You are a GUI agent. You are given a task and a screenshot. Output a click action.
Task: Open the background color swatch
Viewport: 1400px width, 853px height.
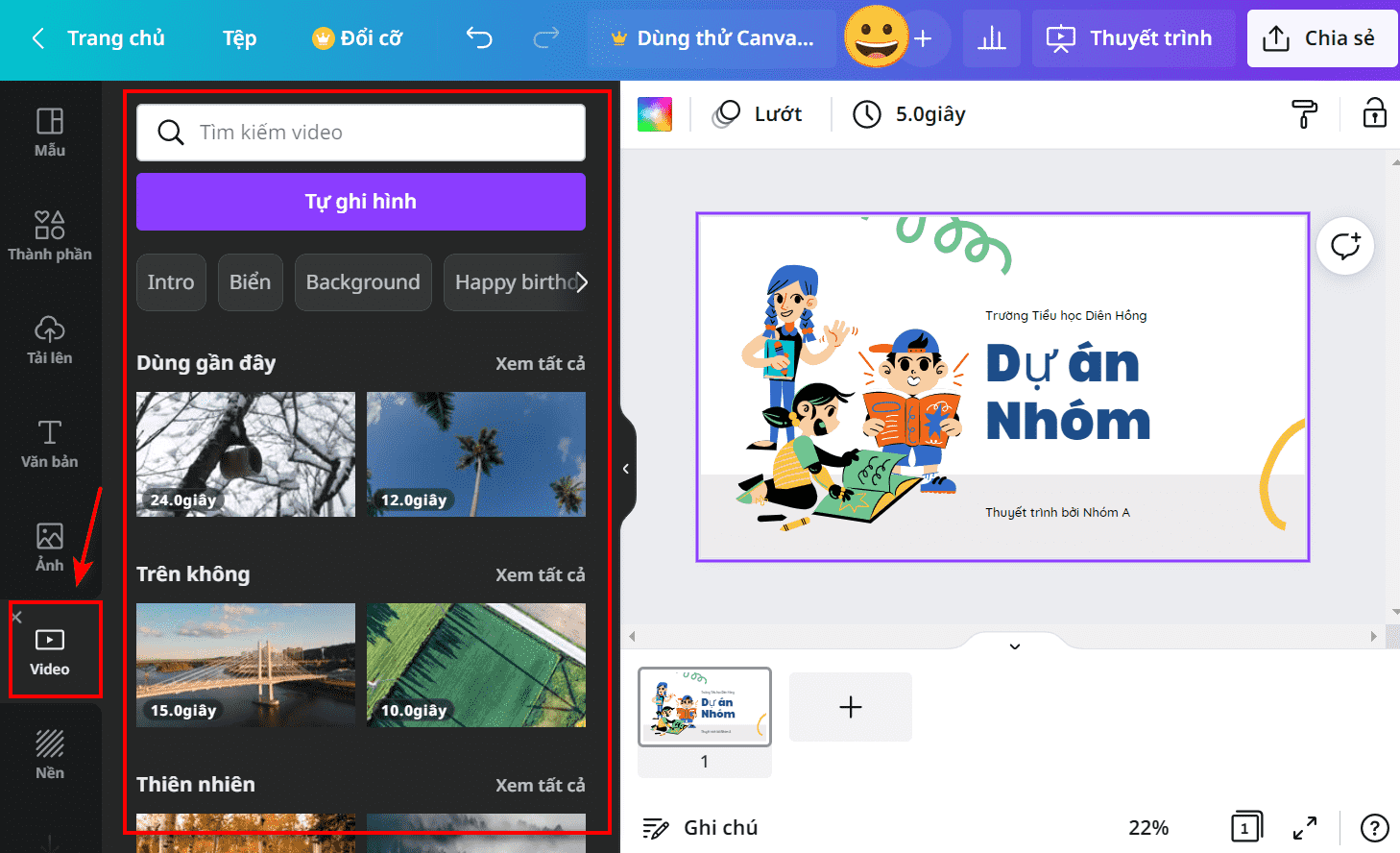[655, 114]
